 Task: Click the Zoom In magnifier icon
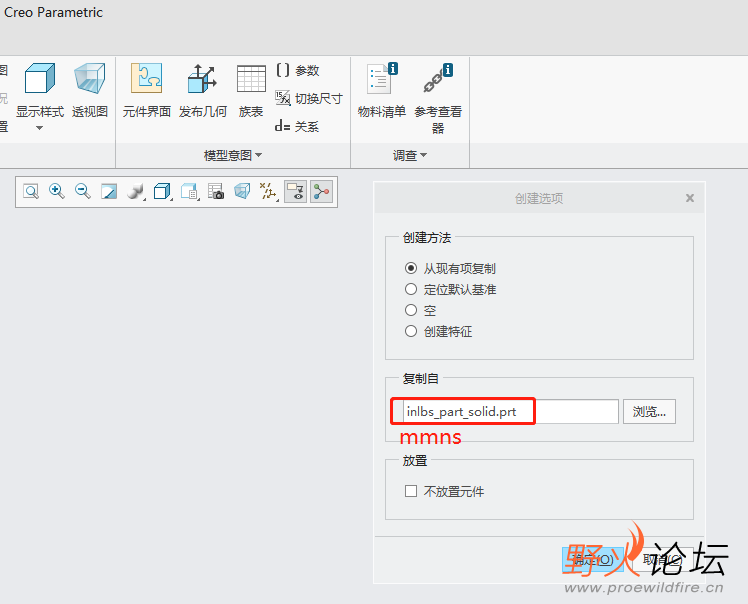[57, 192]
